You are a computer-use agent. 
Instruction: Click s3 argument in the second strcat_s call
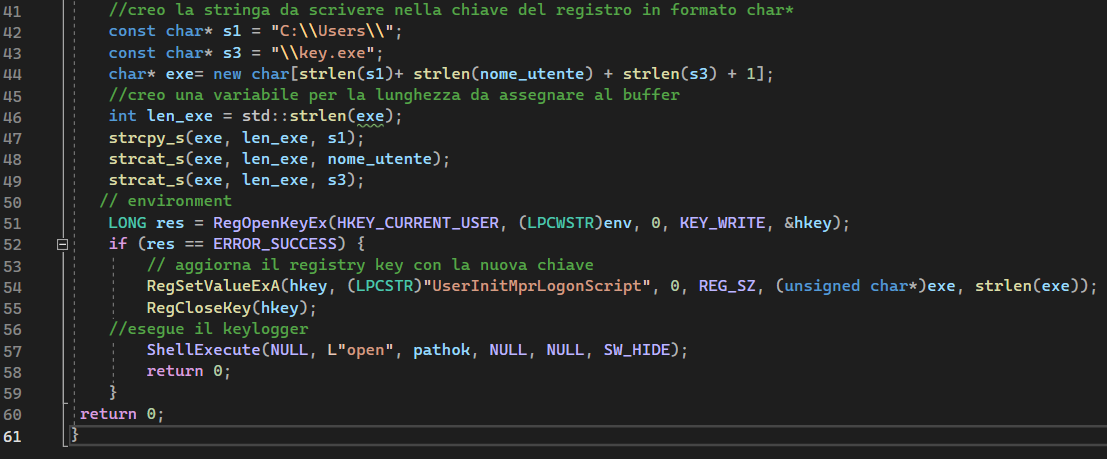(x=337, y=181)
